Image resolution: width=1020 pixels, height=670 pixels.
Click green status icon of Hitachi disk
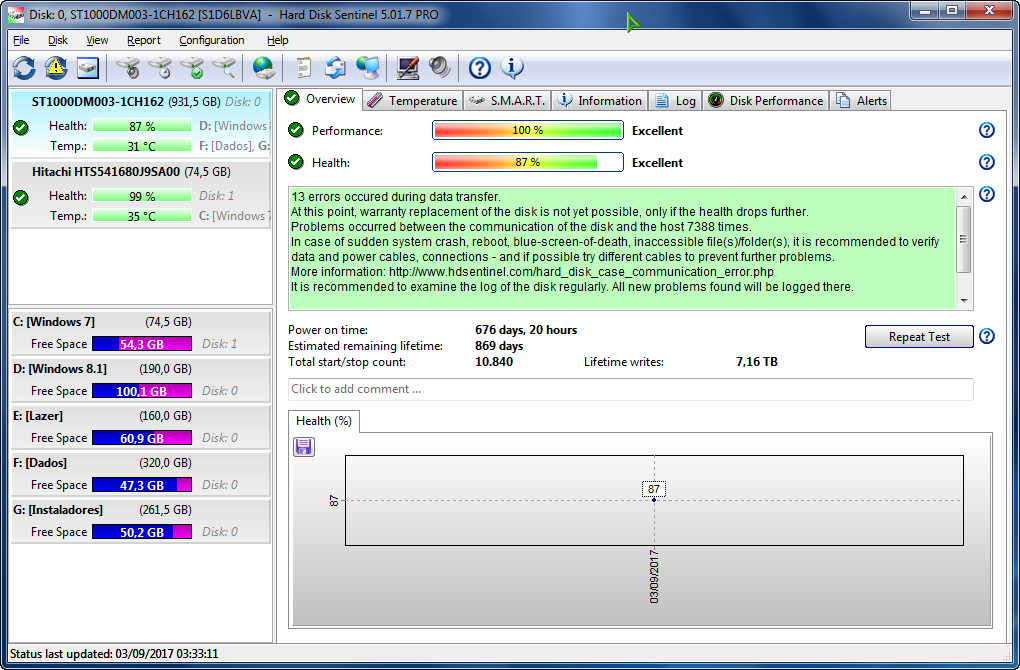21,197
